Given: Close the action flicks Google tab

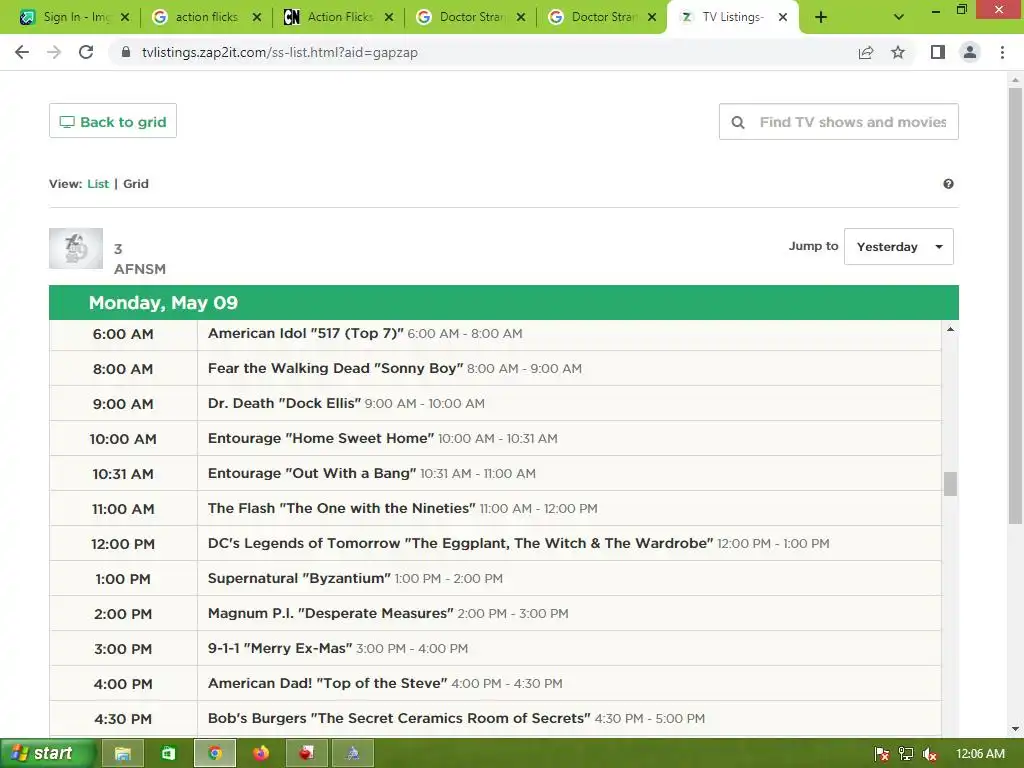Looking at the screenshot, I should point(257,17).
